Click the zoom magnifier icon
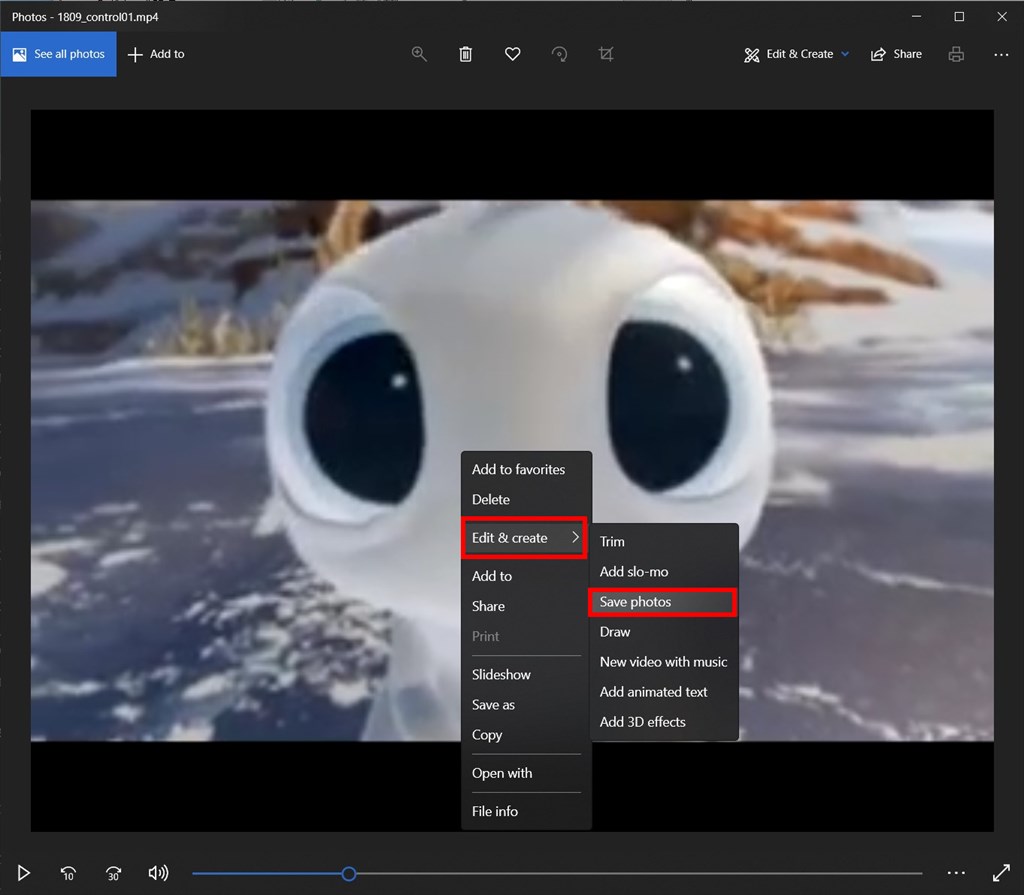Screen dimensions: 1024x895 419,54
